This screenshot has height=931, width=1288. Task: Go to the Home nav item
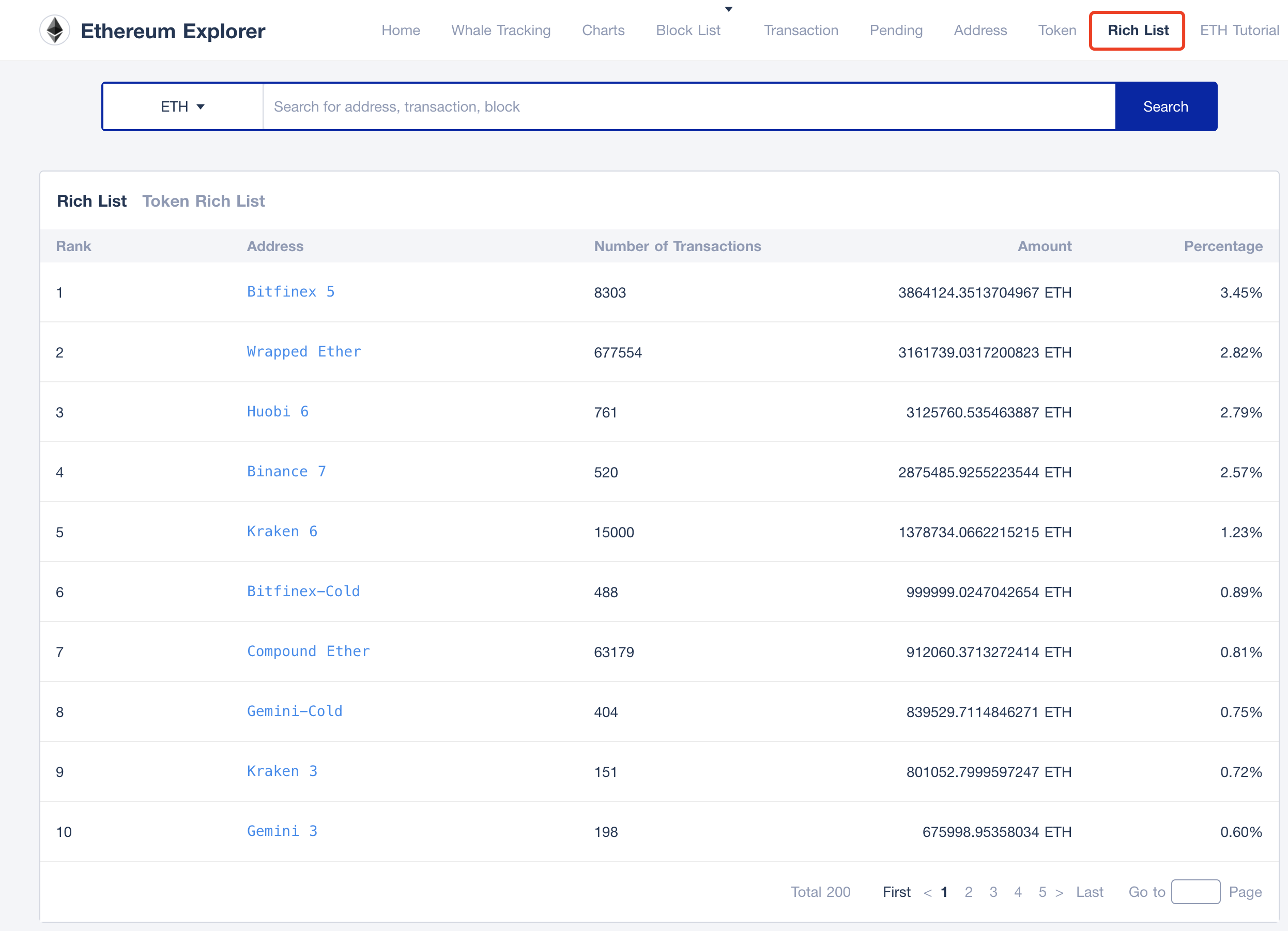(x=401, y=30)
